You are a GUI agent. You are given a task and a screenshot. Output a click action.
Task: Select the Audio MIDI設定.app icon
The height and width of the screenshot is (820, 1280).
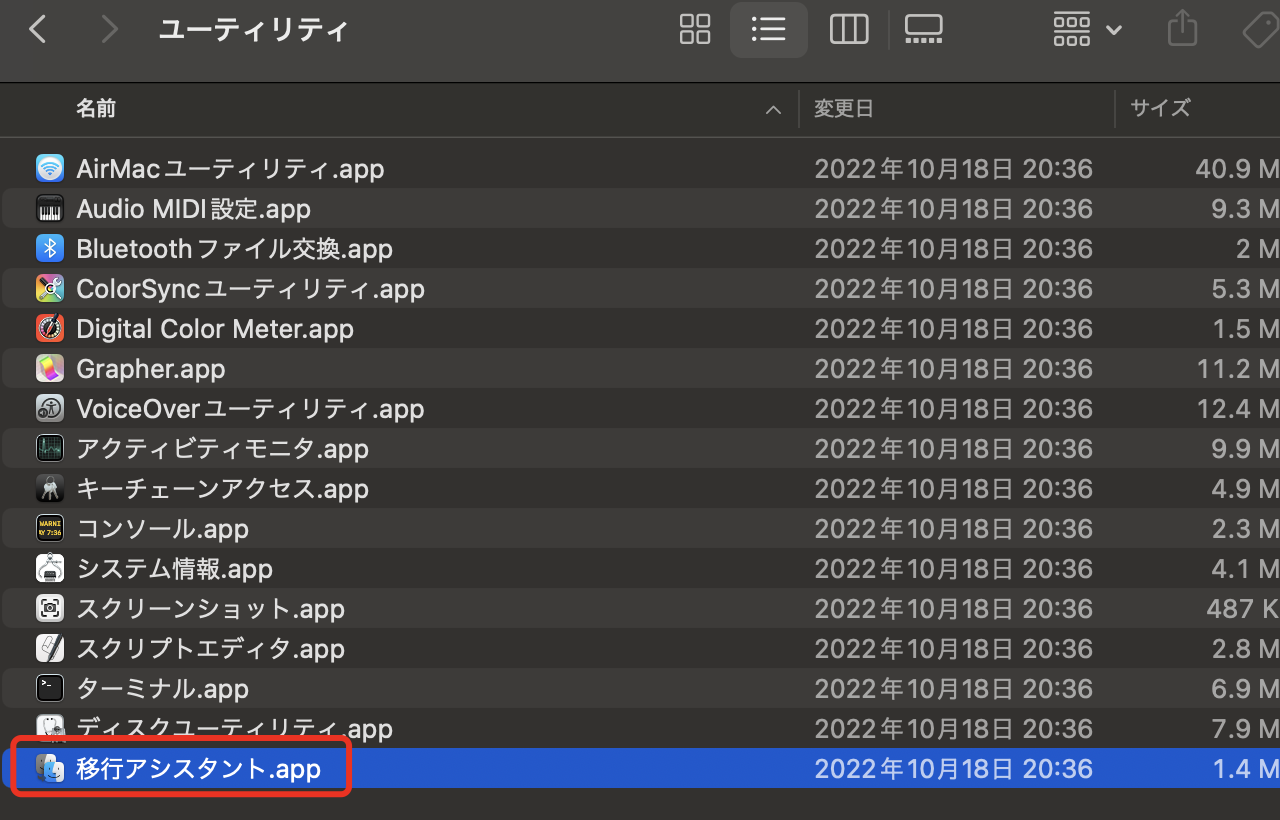click(x=50, y=208)
